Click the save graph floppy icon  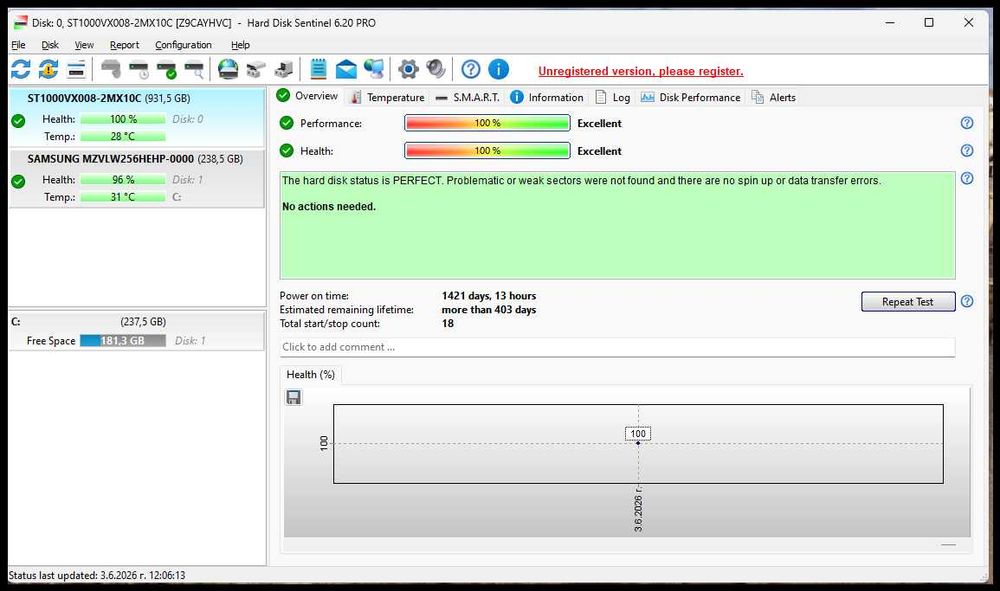point(293,397)
